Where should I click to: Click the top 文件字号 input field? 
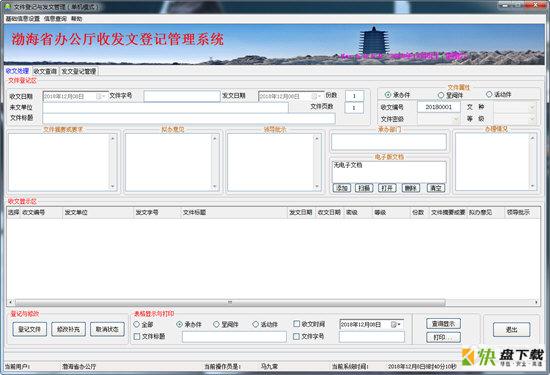pos(182,96)
